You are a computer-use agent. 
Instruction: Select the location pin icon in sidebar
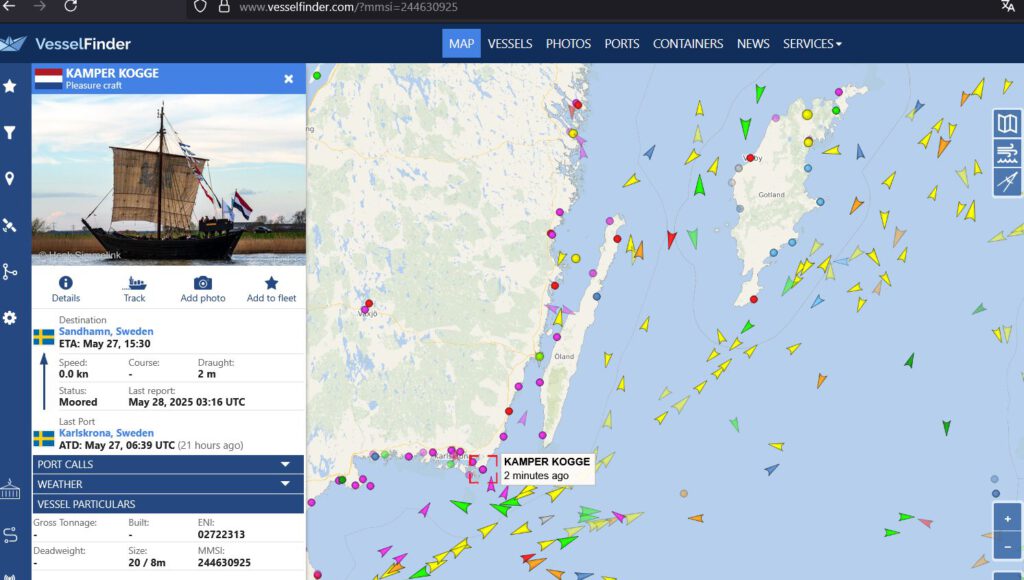(10, 179)
